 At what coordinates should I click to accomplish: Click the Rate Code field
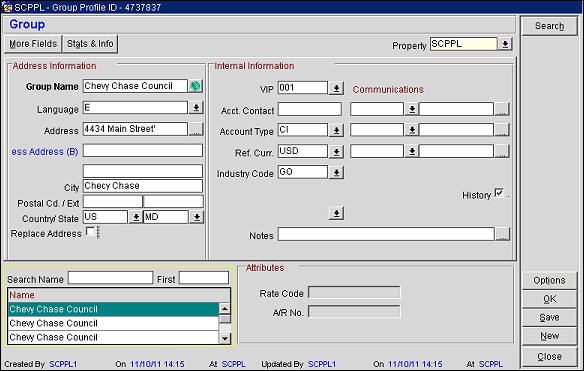354,293
